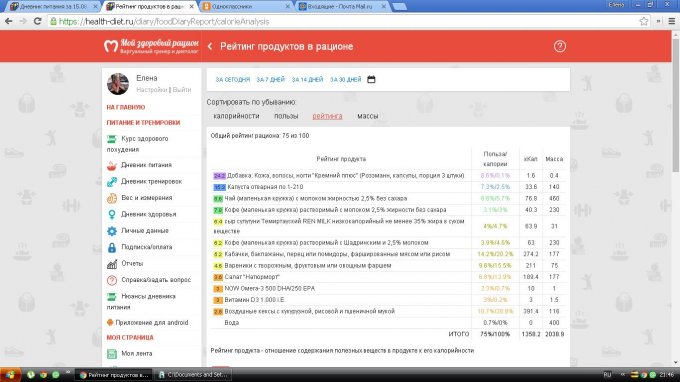Open Chrome menu button
680x382 pixels.
[672, 21]
